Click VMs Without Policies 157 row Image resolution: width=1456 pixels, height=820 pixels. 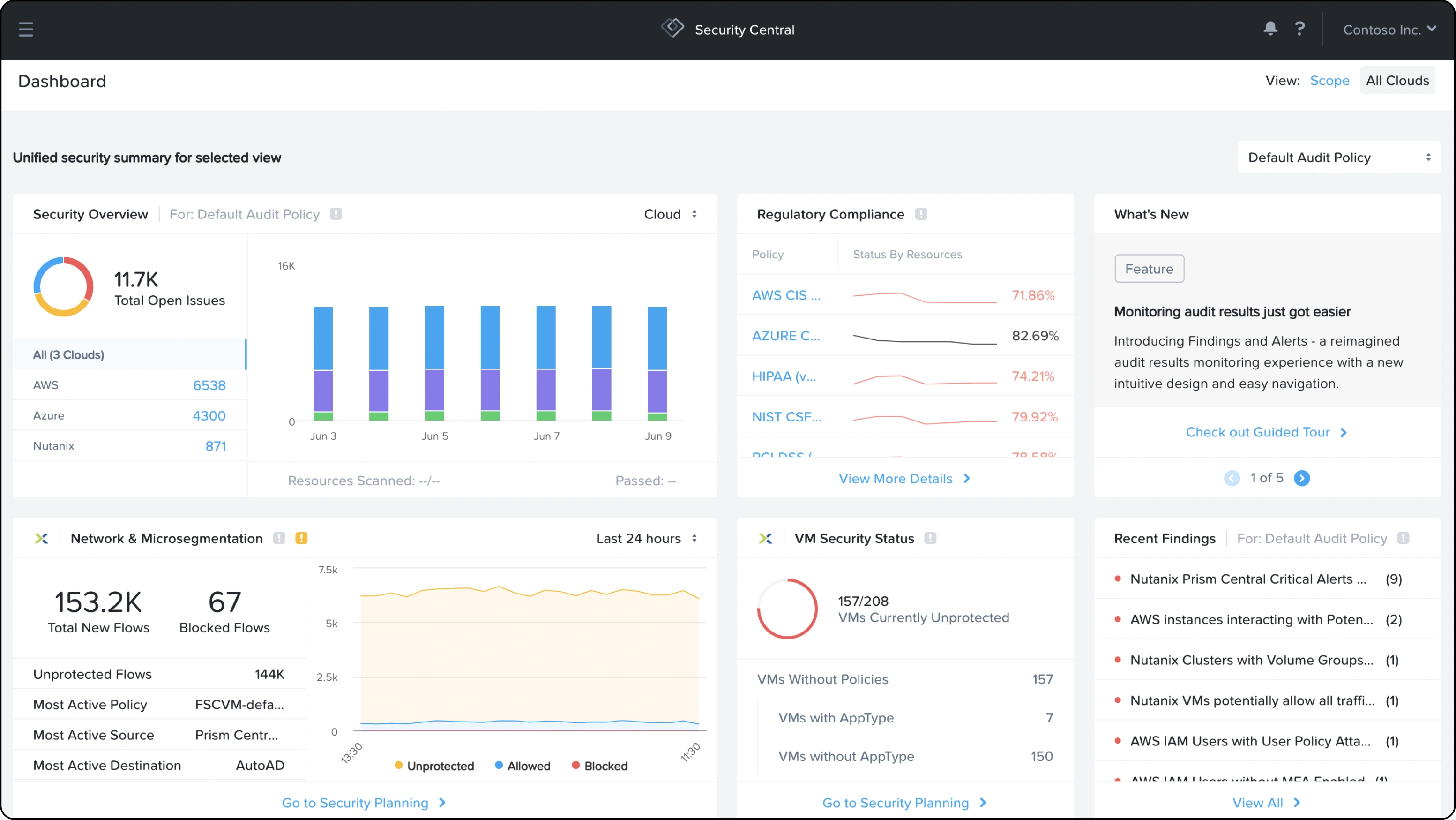[x=905, y=679]
